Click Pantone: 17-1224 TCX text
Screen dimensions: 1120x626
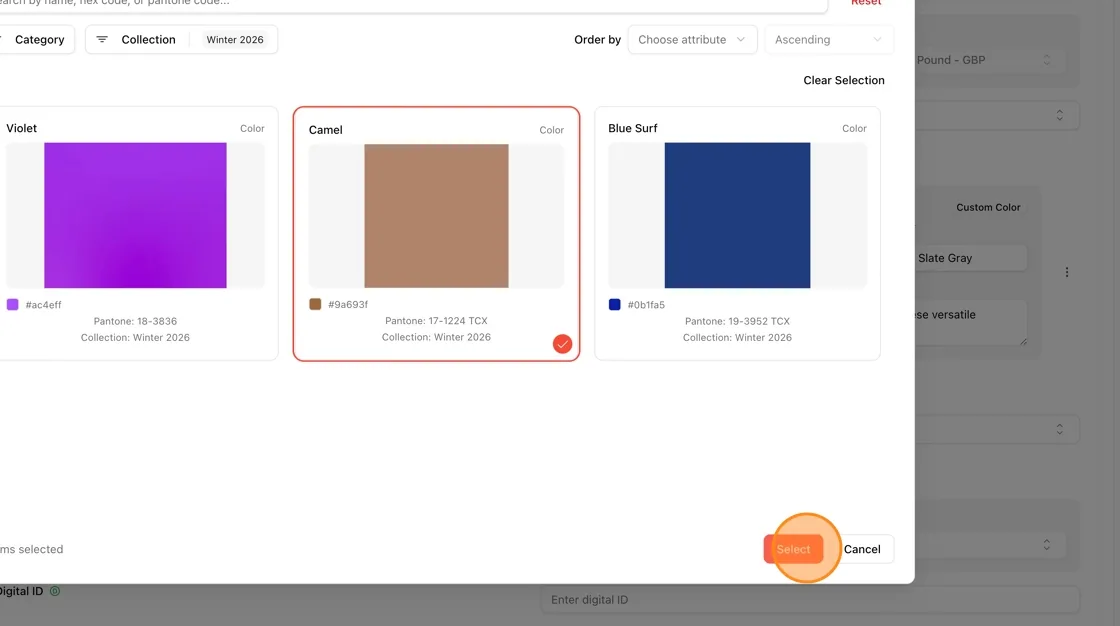(x=436, y=320)
